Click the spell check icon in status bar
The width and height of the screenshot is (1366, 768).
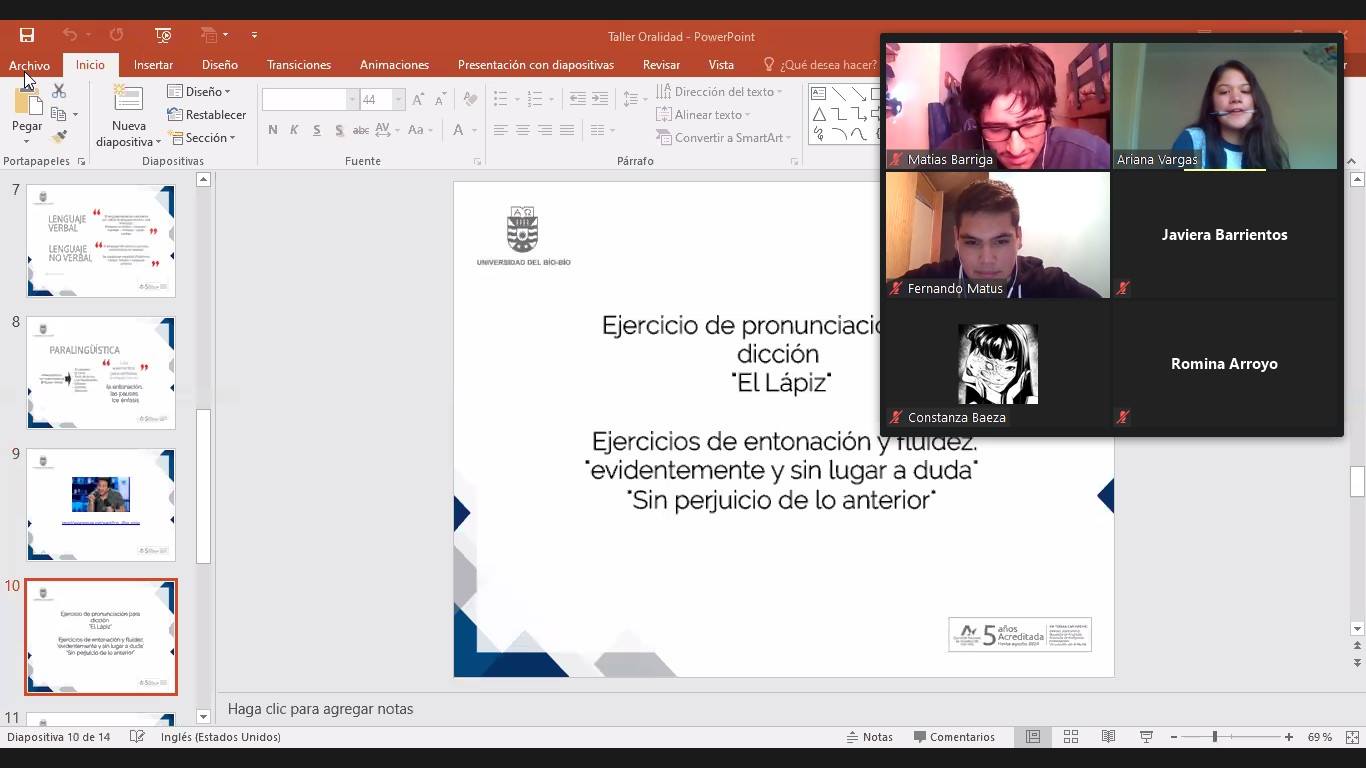137,737
